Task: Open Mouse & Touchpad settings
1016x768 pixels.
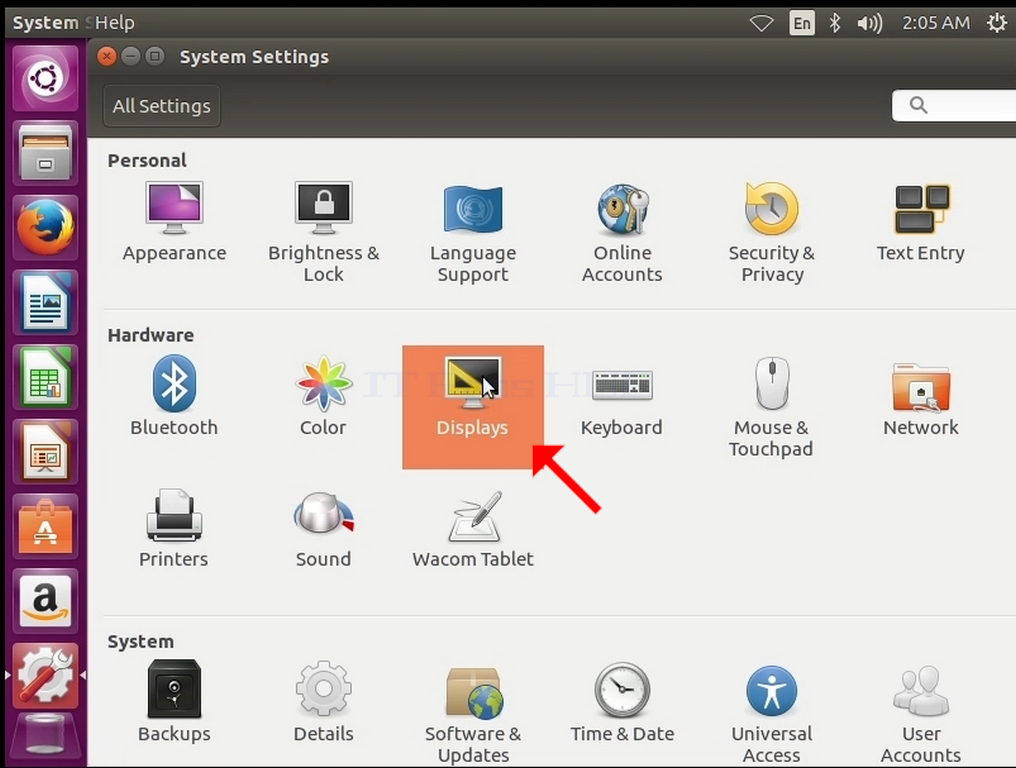Action: [772, 407]
